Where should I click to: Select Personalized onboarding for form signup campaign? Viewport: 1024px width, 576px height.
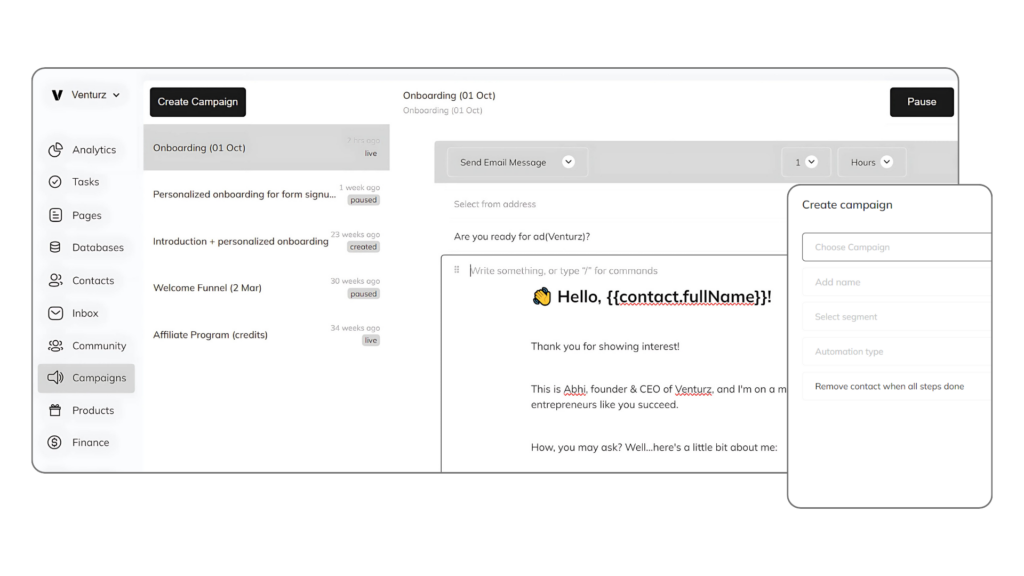coord(266,194)
